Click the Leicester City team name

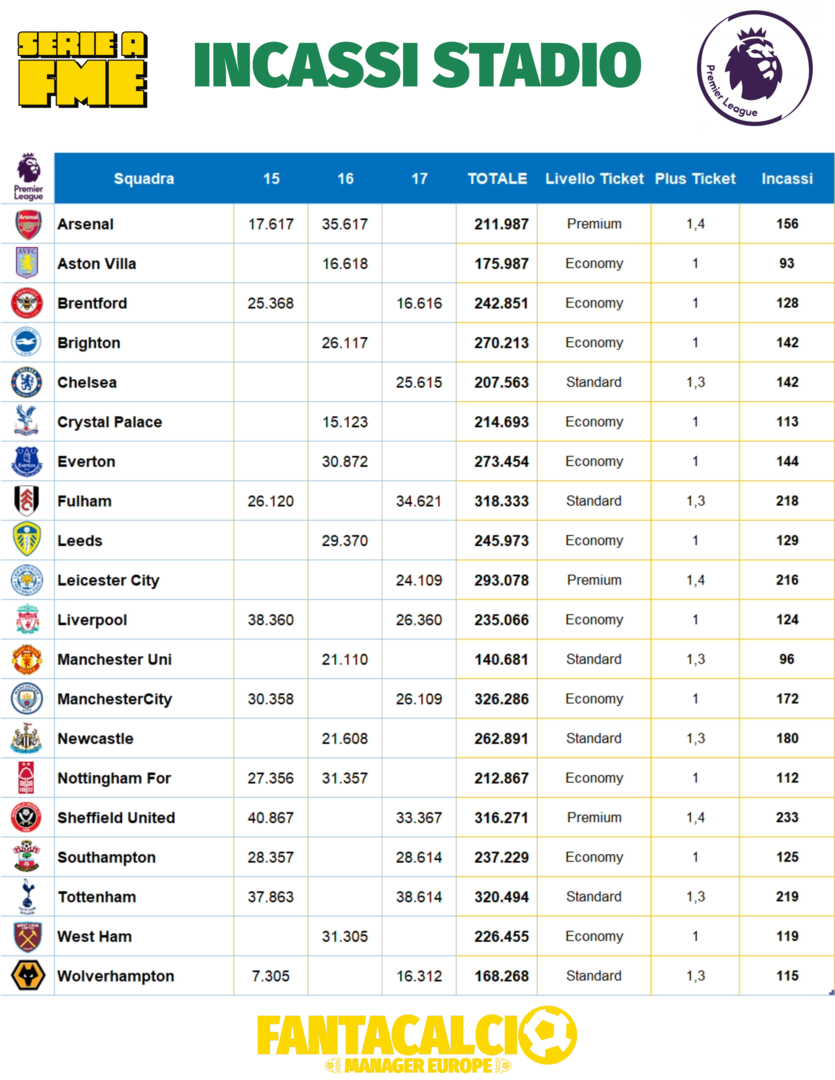[108, 580]
